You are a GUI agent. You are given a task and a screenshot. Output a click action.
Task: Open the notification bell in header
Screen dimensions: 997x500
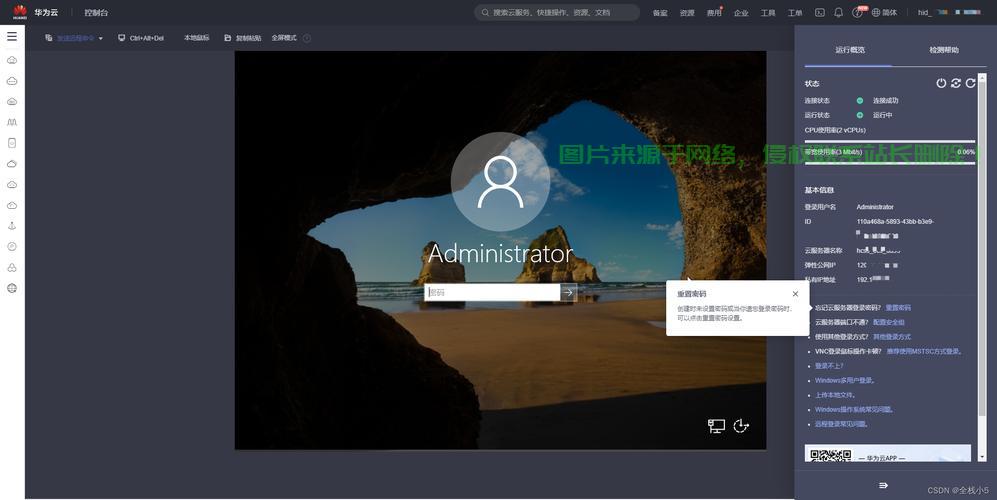pyautogui.click(x=838, y=13)
